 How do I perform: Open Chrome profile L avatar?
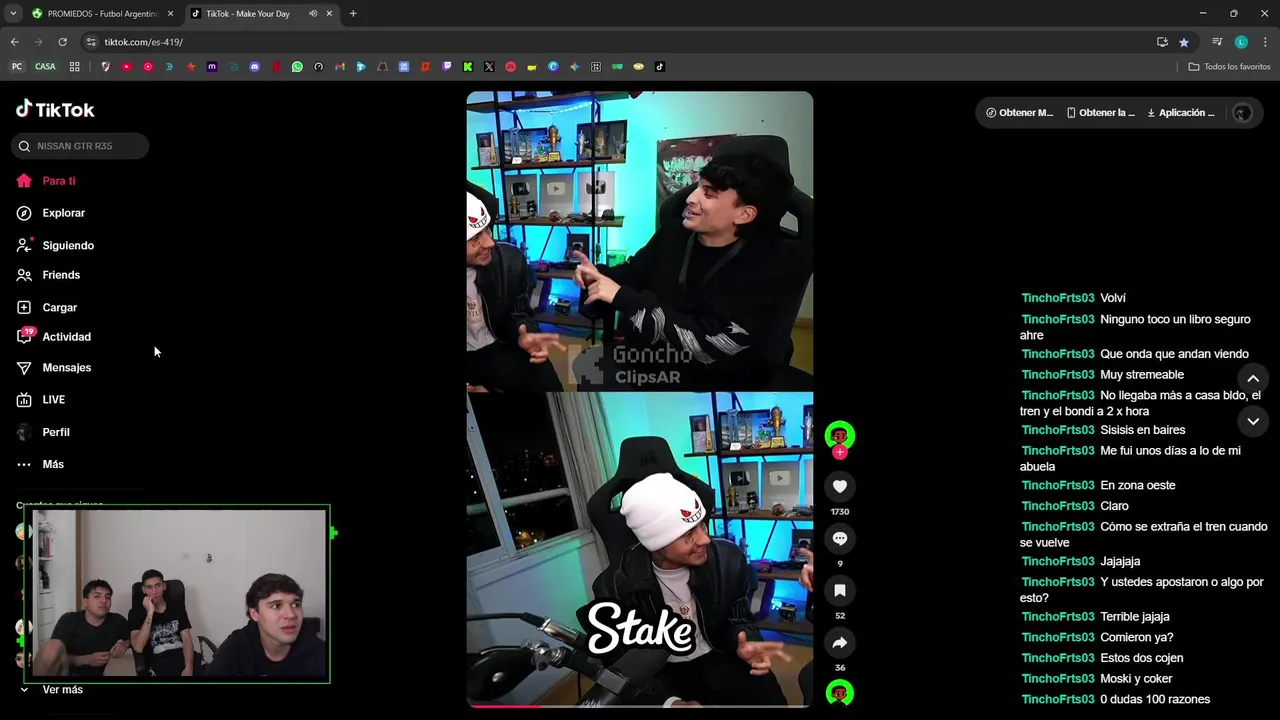1241,42
